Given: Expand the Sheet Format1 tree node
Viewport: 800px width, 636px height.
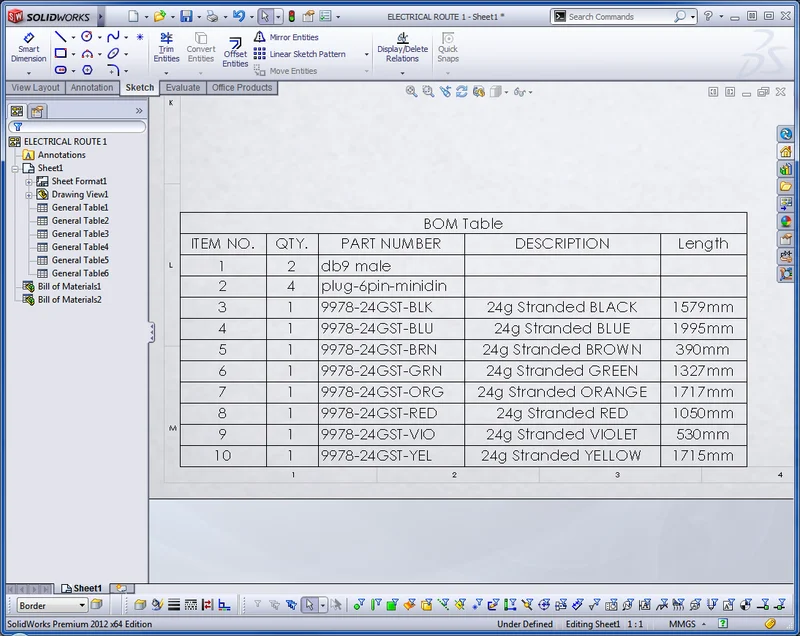Looking at the screenshot, I should pyautogui.click(x=29, y=181).
